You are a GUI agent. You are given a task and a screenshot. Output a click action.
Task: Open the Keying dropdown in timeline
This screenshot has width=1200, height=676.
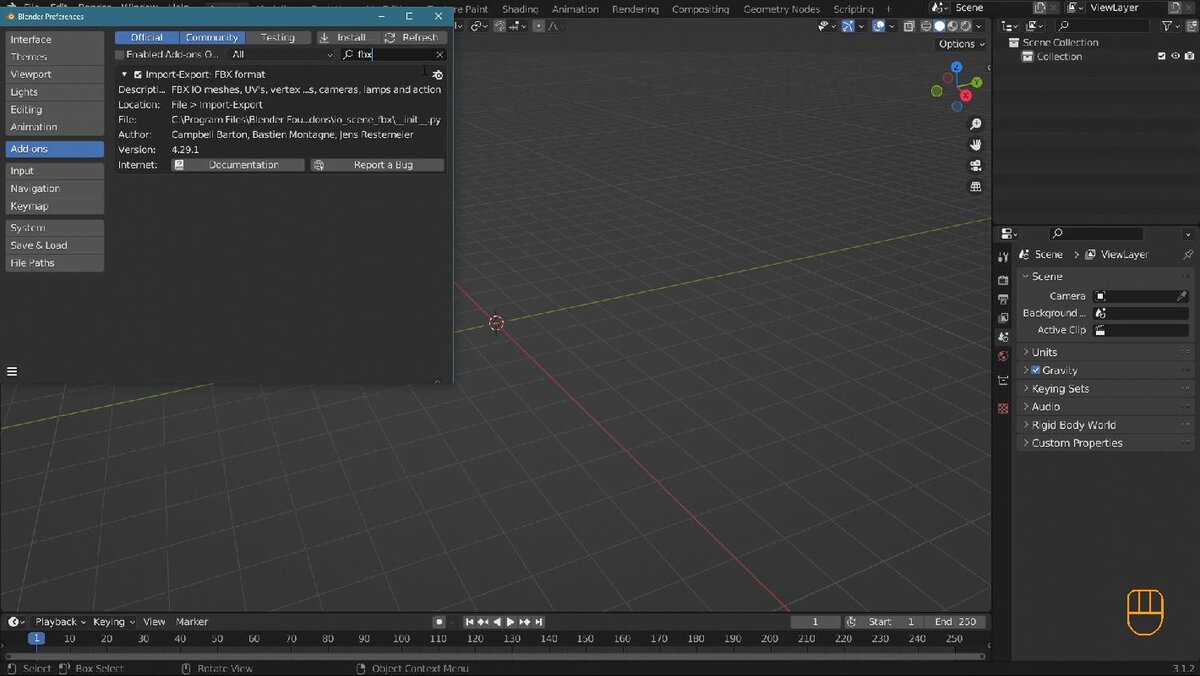[x=113, y=622]
